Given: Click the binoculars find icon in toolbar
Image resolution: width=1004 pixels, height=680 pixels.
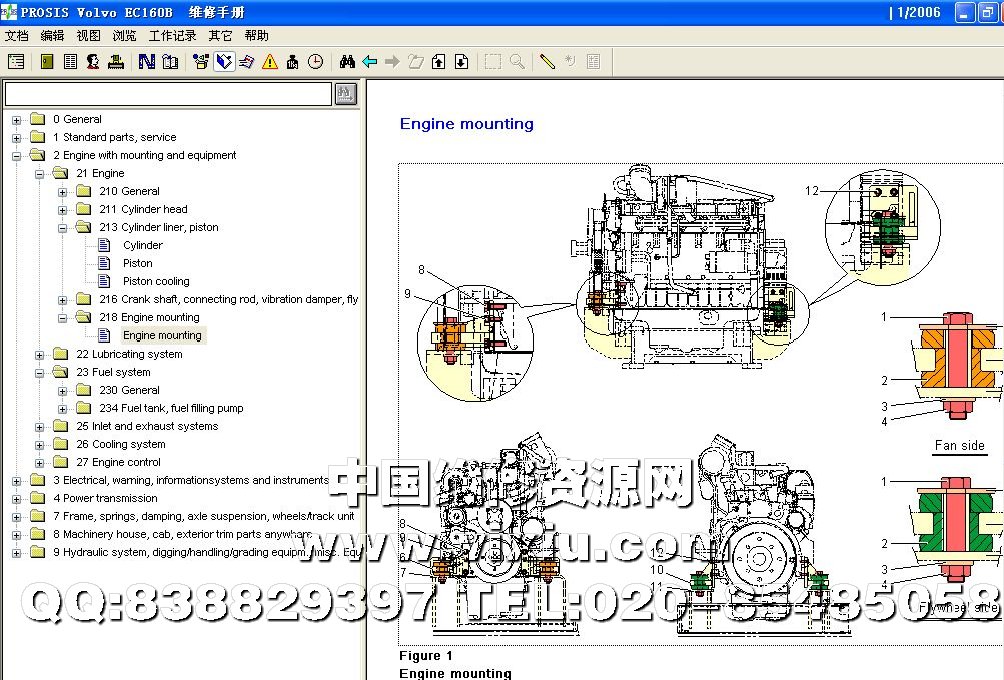Looking at the screenshot, I should pos(347,61).
